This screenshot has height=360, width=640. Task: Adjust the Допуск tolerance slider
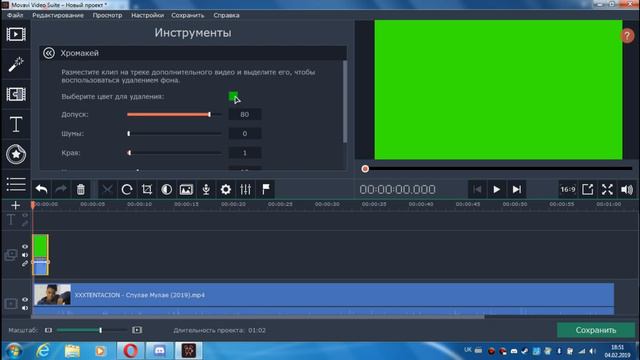tap(174, 115)
